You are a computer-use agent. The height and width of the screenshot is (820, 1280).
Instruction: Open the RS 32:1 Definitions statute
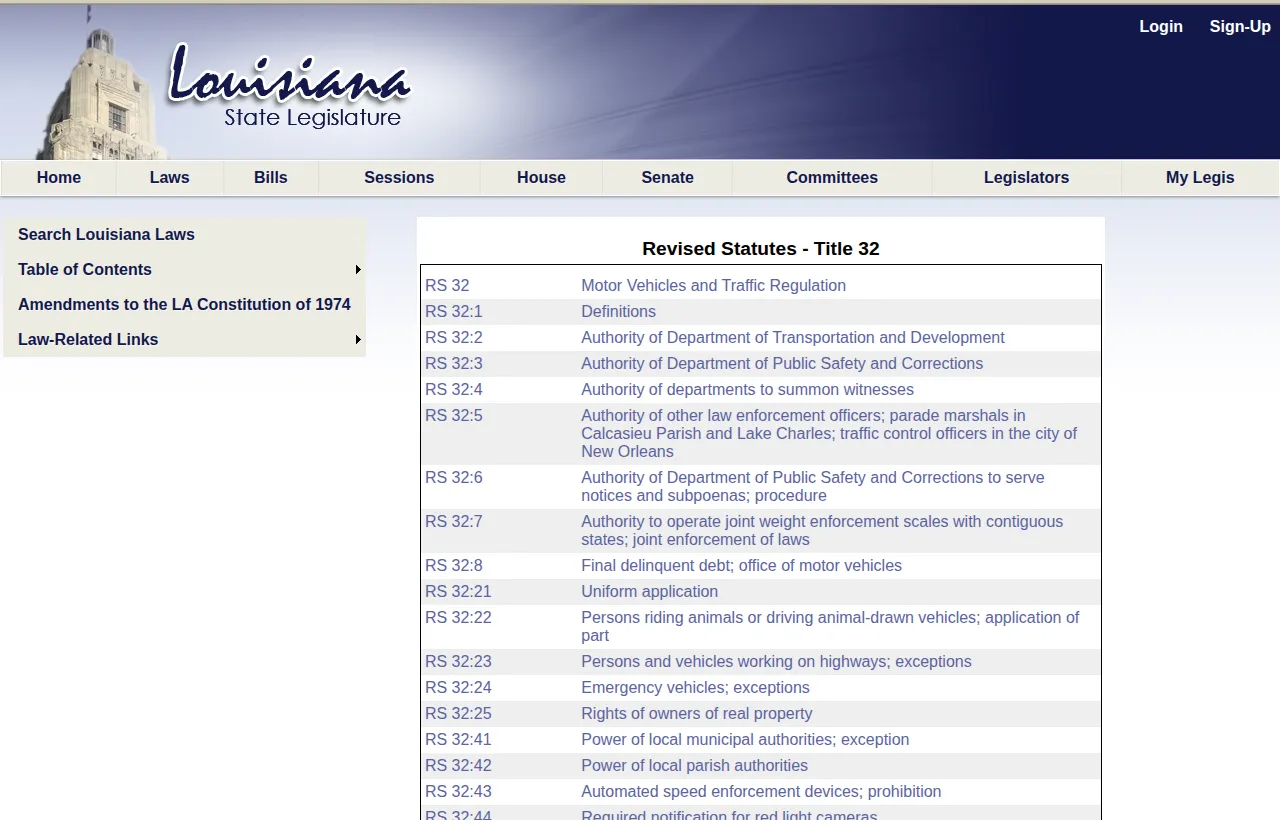coord(618,311)
